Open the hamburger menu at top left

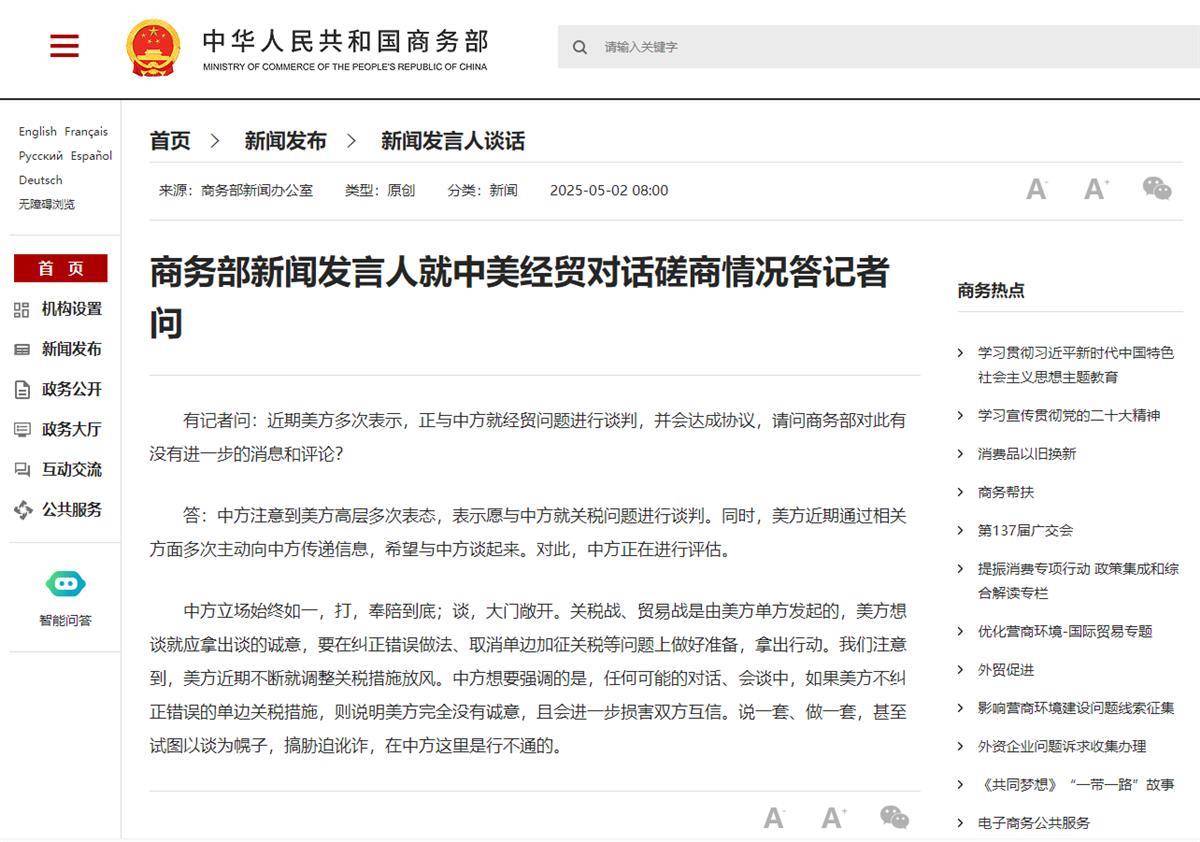point(63,45)
